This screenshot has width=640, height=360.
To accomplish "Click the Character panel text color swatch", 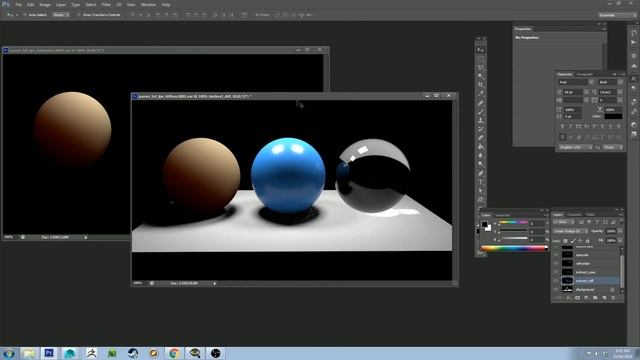I will 613,116.
